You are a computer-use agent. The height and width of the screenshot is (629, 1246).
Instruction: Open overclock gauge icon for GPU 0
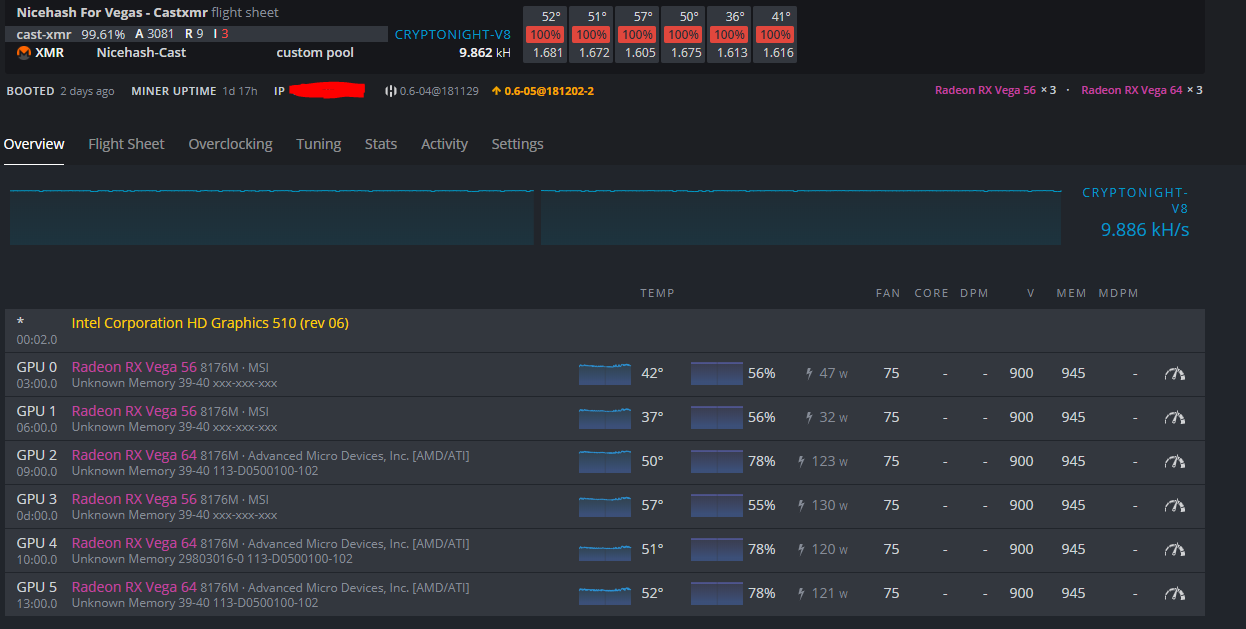[1175, 374]
